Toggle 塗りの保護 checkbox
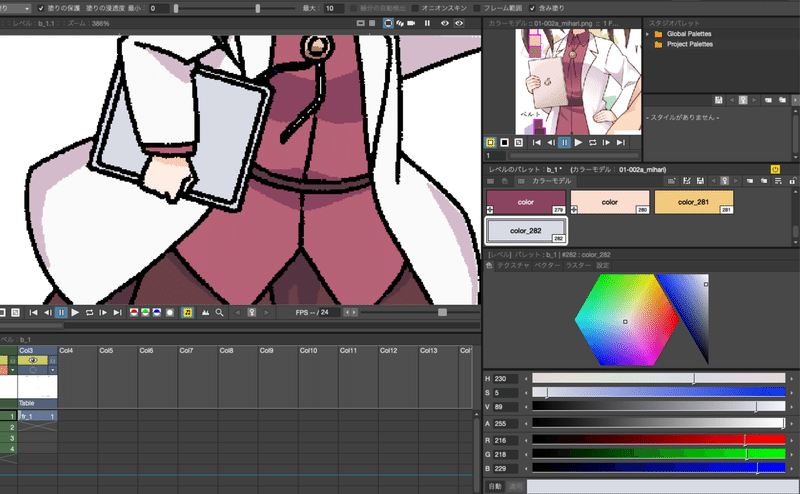 point(41,8)
